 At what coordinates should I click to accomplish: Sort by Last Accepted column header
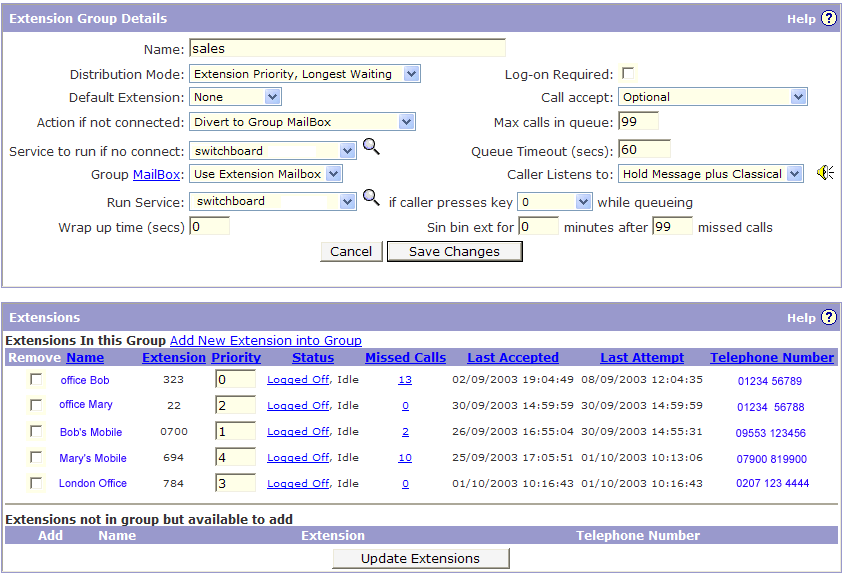click(513, 357)
